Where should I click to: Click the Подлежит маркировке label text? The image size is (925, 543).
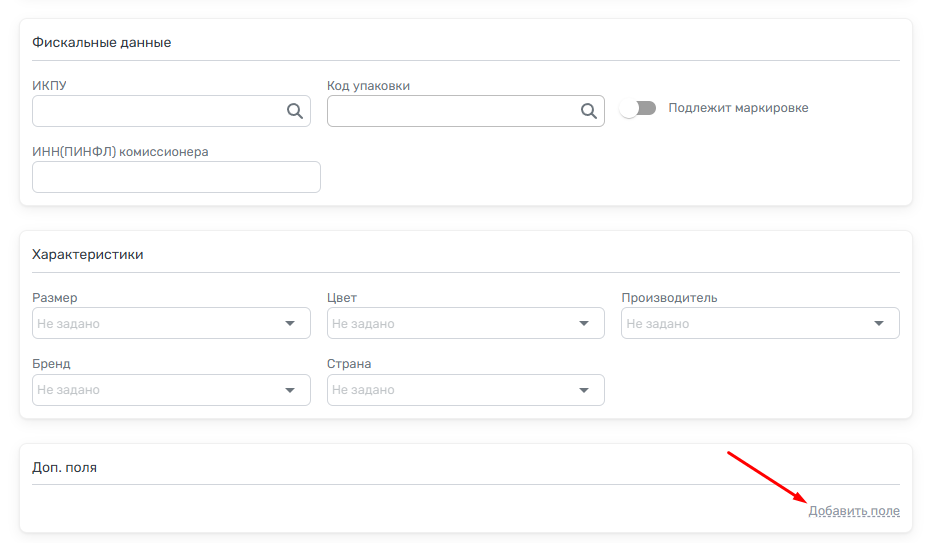tap(738, 108)
